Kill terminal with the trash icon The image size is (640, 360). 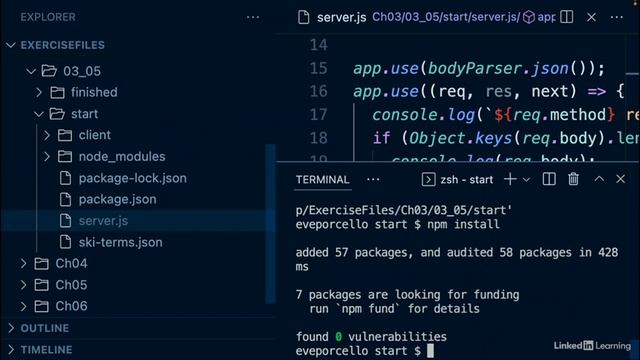pos(573,179)
